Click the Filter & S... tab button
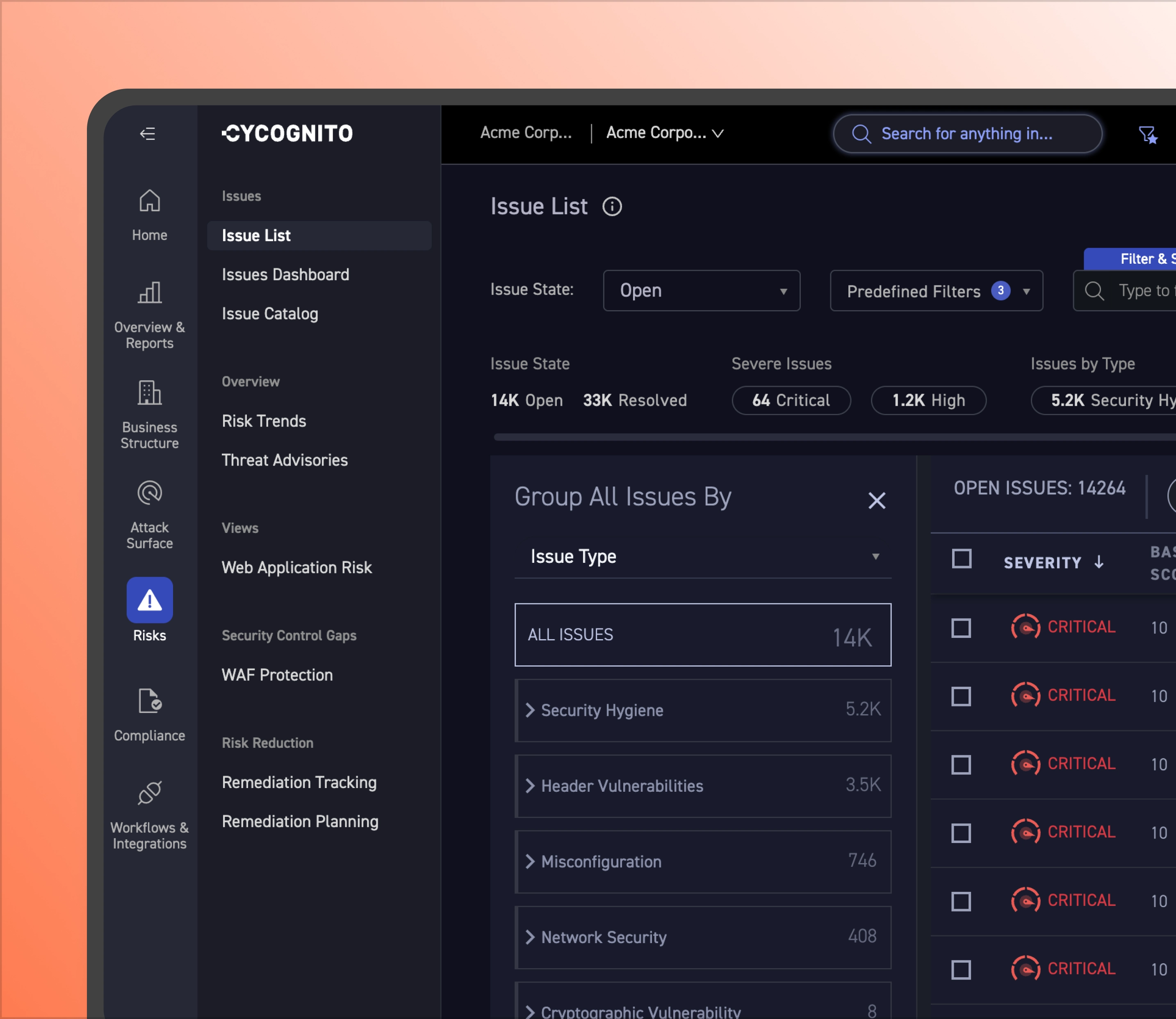1176x1019 pixels. click(1130, 259)
